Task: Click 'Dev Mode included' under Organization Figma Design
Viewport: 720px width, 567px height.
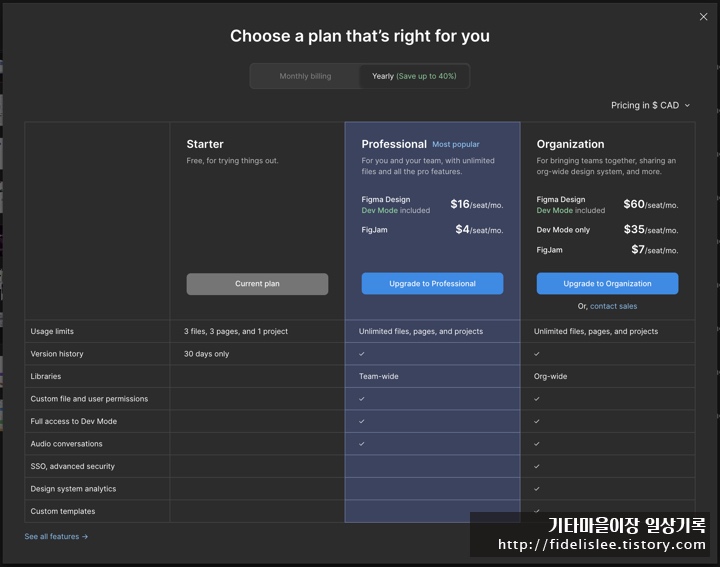Action: tap(570, 210)
